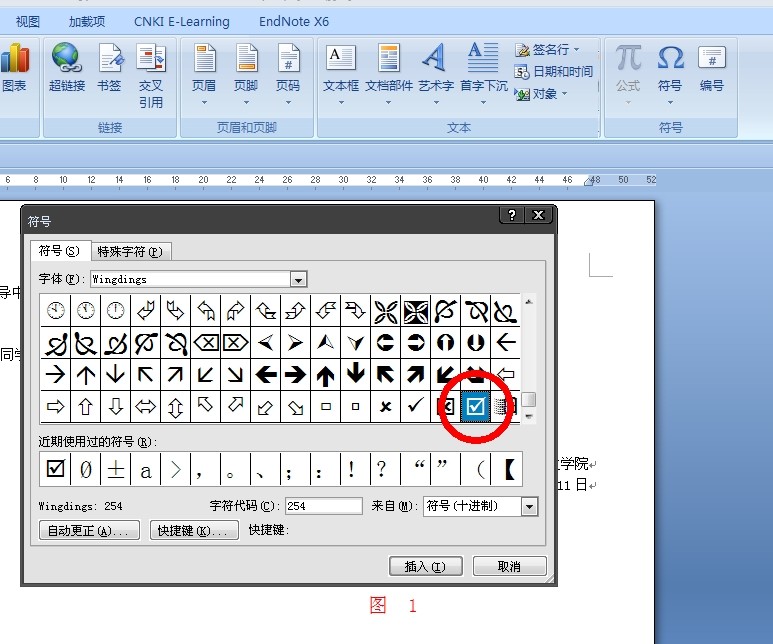Click the Cancel (取消) button
The width and height of the screenshot is (773, 644).
pos(509,566)
